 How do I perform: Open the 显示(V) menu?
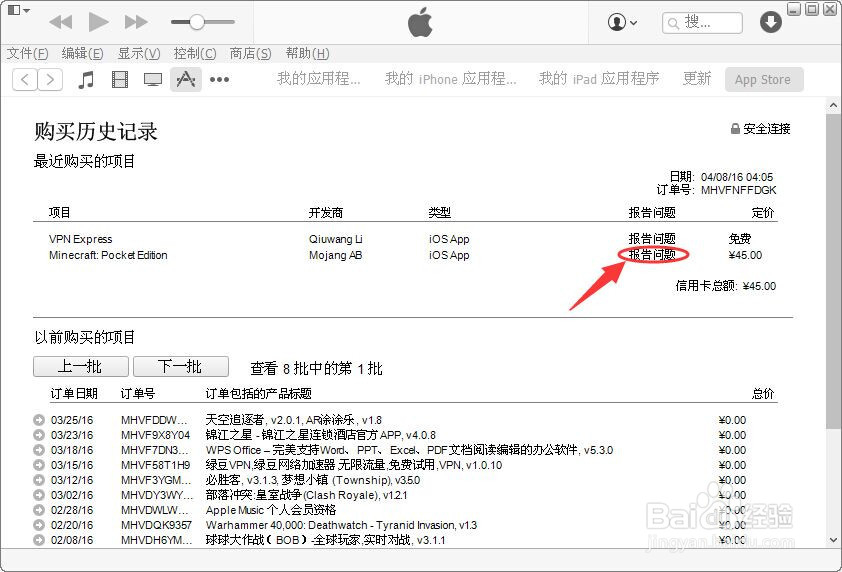click(x=139, y=53)
